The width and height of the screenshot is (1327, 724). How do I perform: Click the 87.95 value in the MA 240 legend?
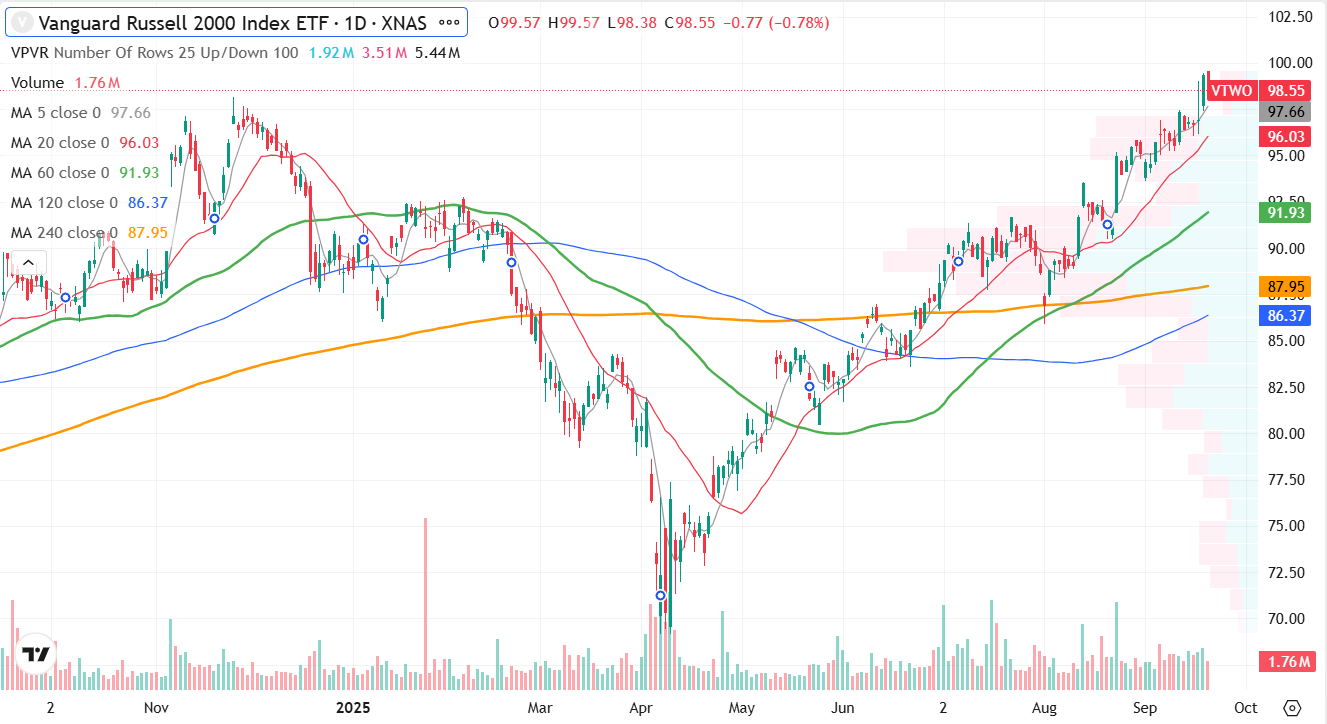147,232
